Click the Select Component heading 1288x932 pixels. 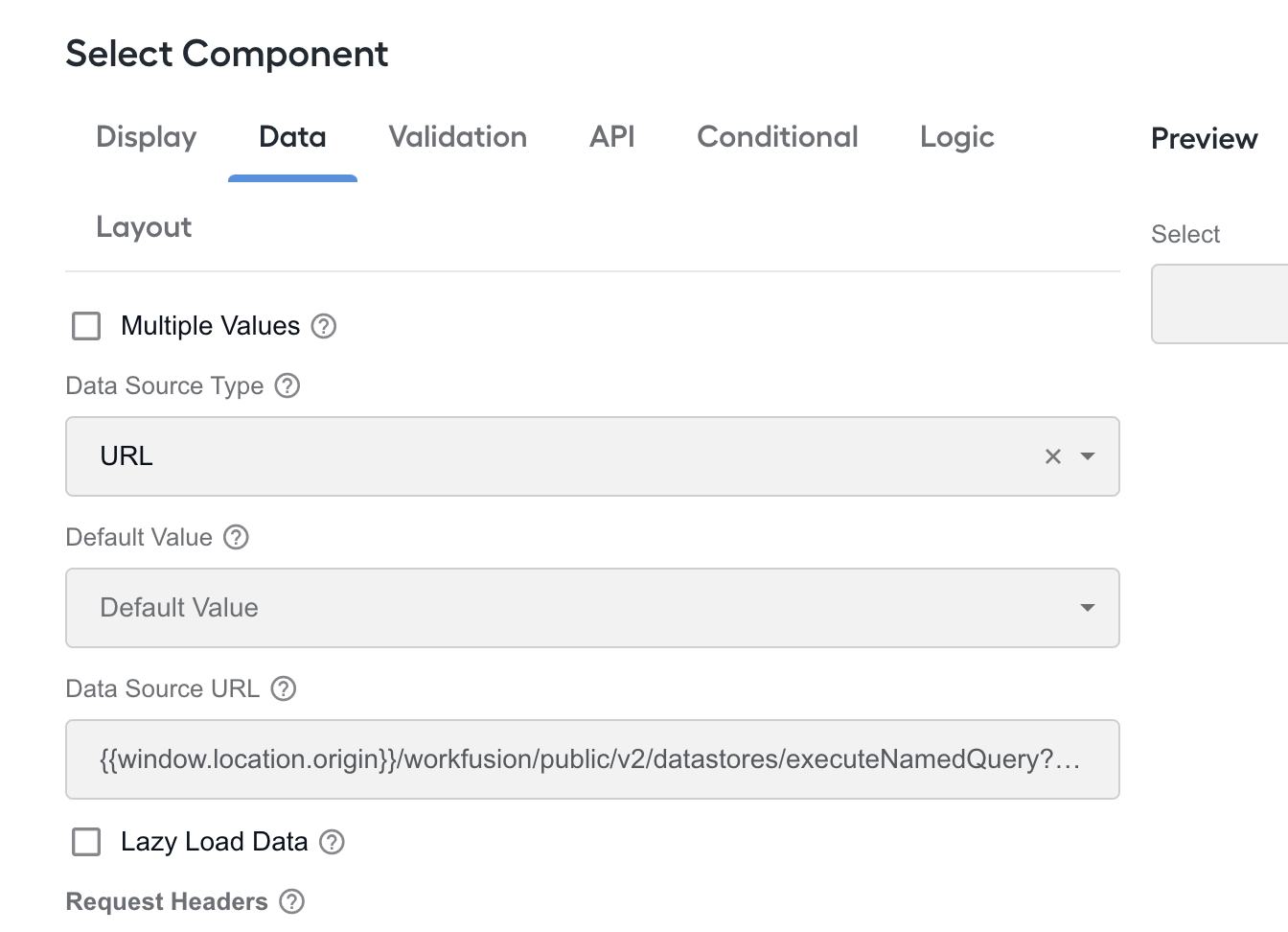coord(227,54)
